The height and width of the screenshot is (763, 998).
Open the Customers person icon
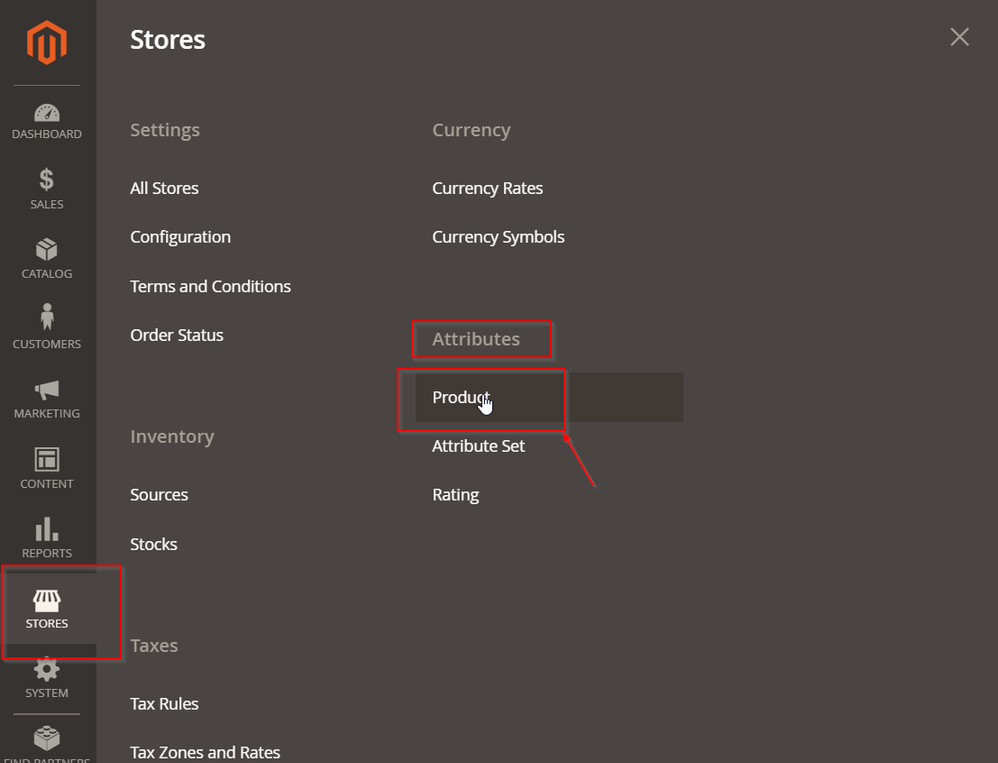coord(46,316)
